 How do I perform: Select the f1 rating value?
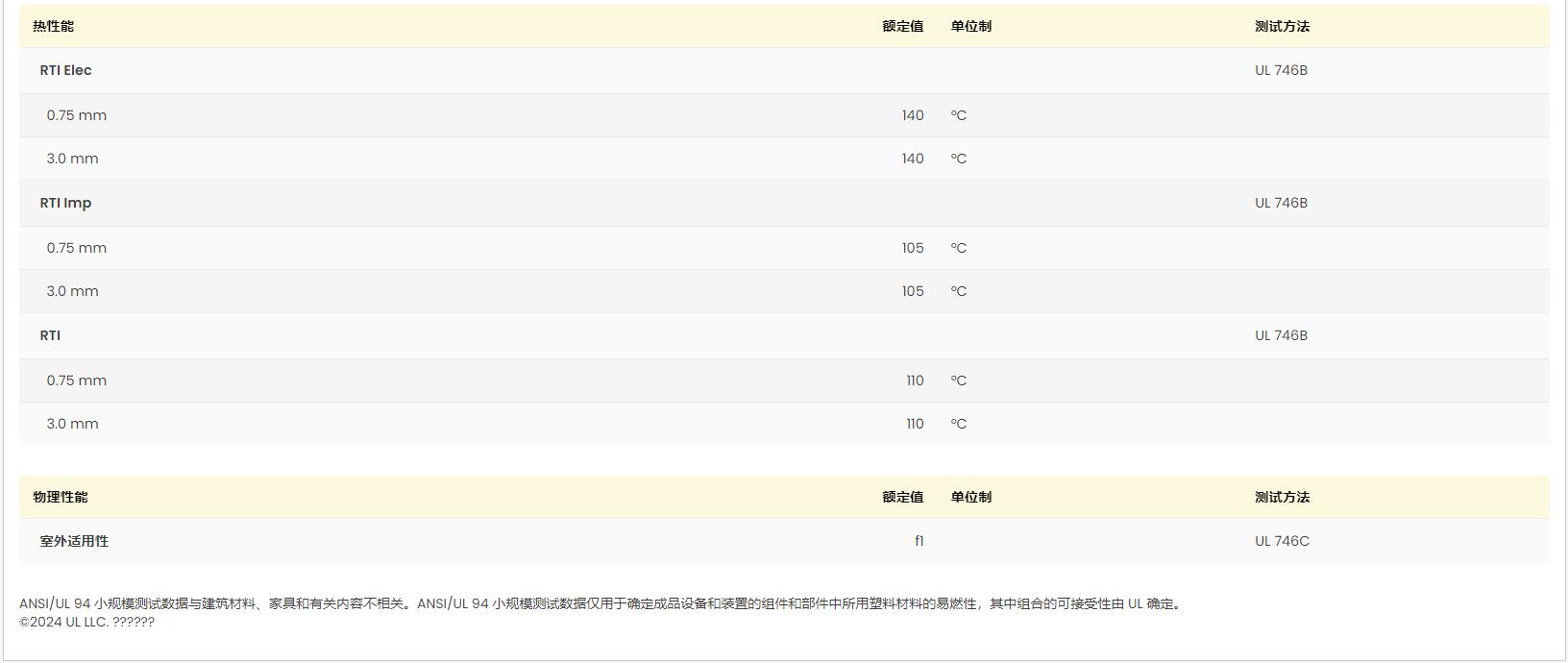[x=919, y=542]
